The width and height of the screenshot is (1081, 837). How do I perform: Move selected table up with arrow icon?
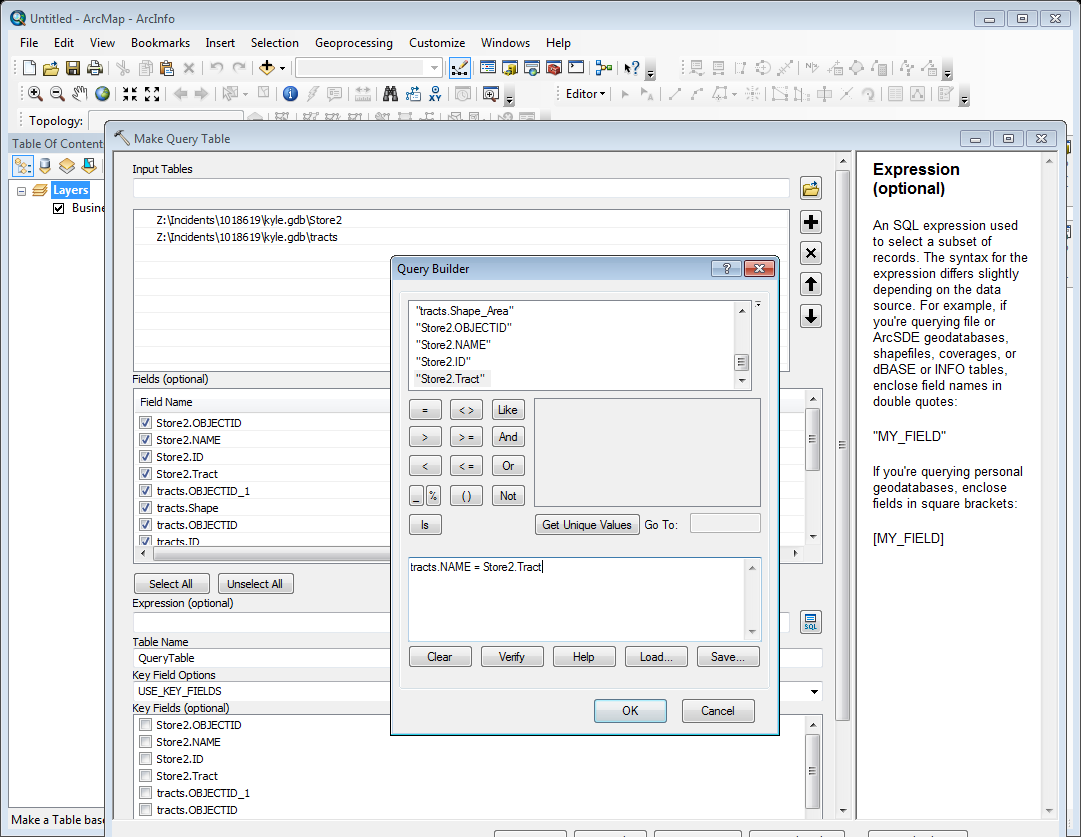point(811,284)
